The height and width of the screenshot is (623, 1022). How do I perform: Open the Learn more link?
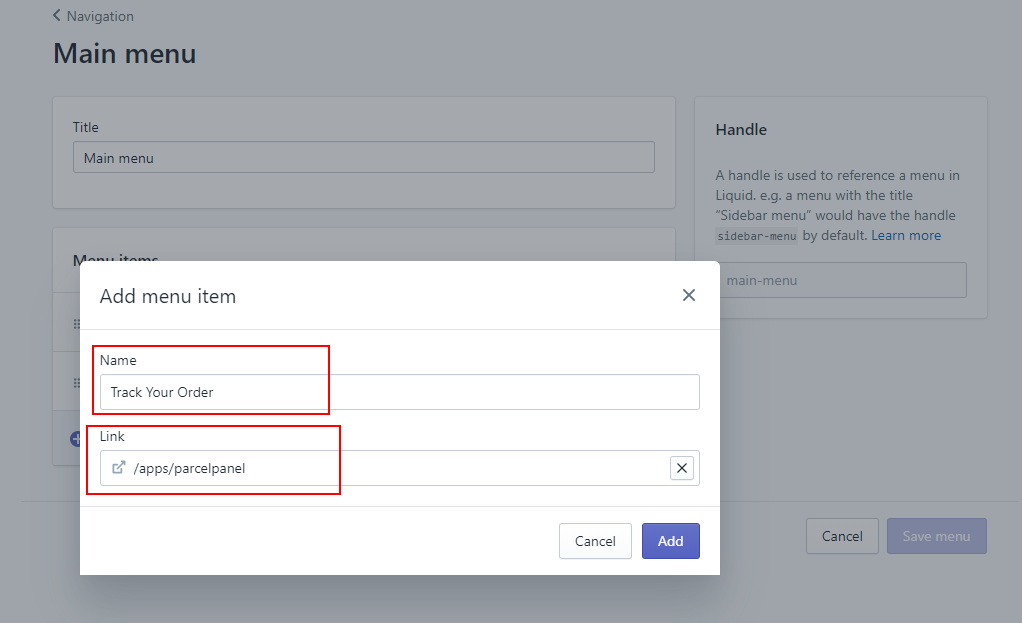click(x=906, y=235)
